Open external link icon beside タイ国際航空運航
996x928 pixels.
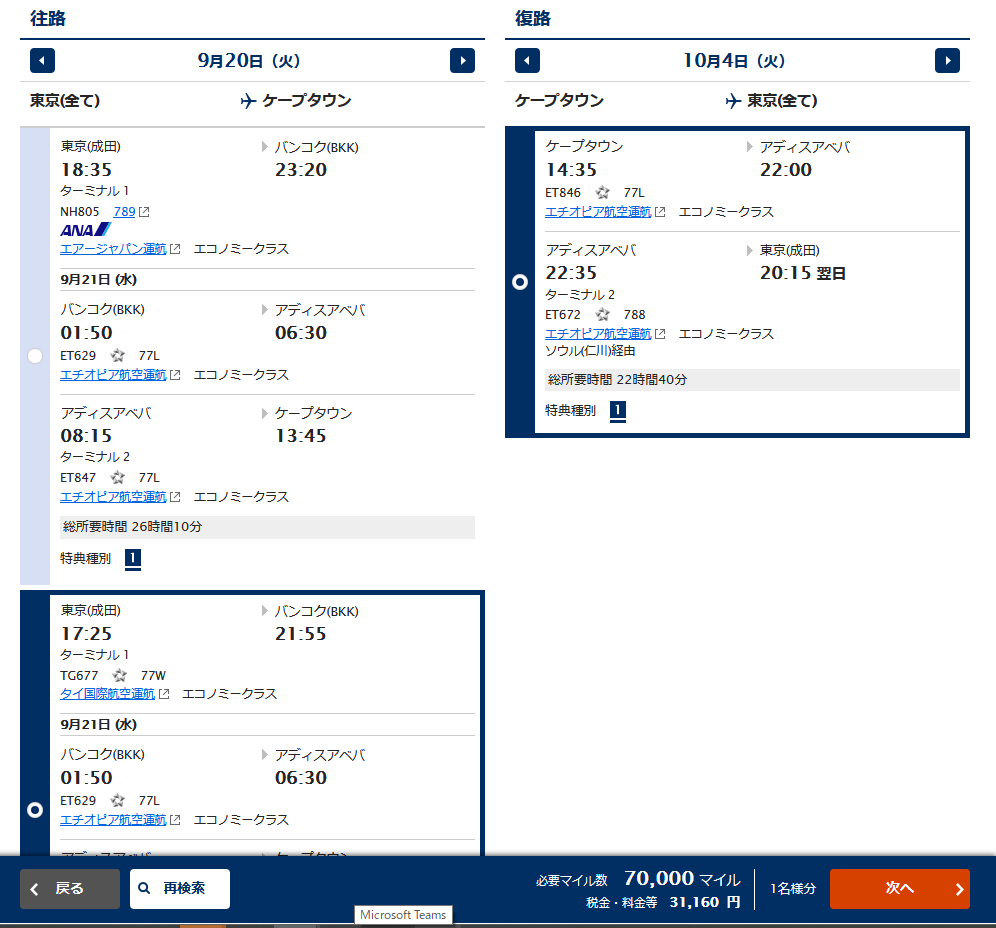pyautogui.click(x=164, y=694)
